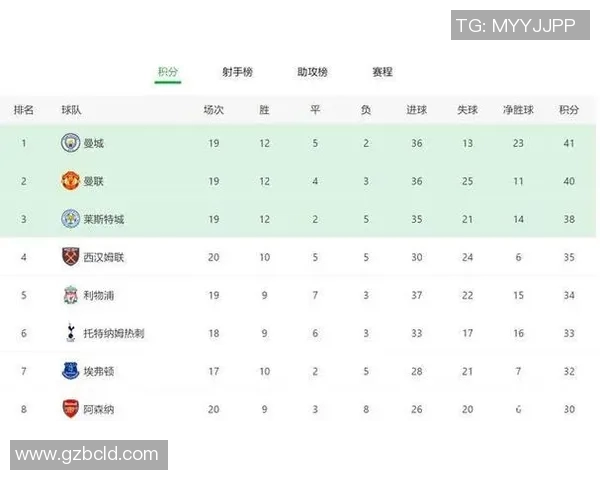600x480 pixels.
Task: Switch to the 射手榜 tab
Action: click(237, 72)
